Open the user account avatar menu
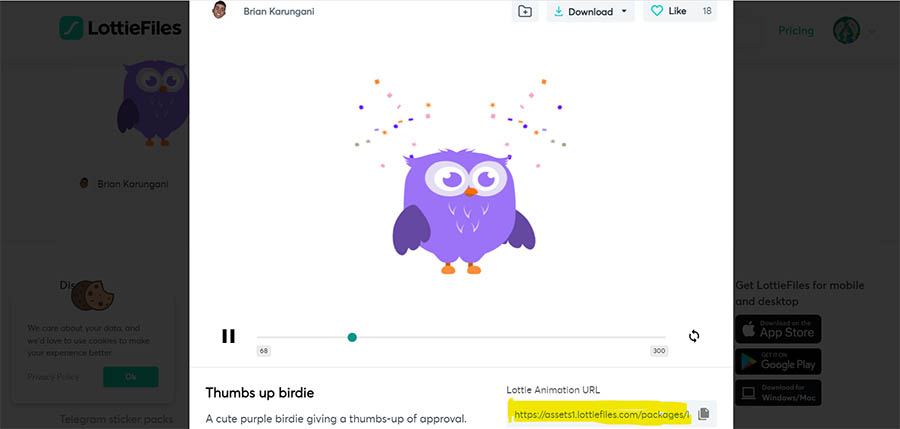Image resolution: width=900 pixels, height=429 pixels. (847, 30)
